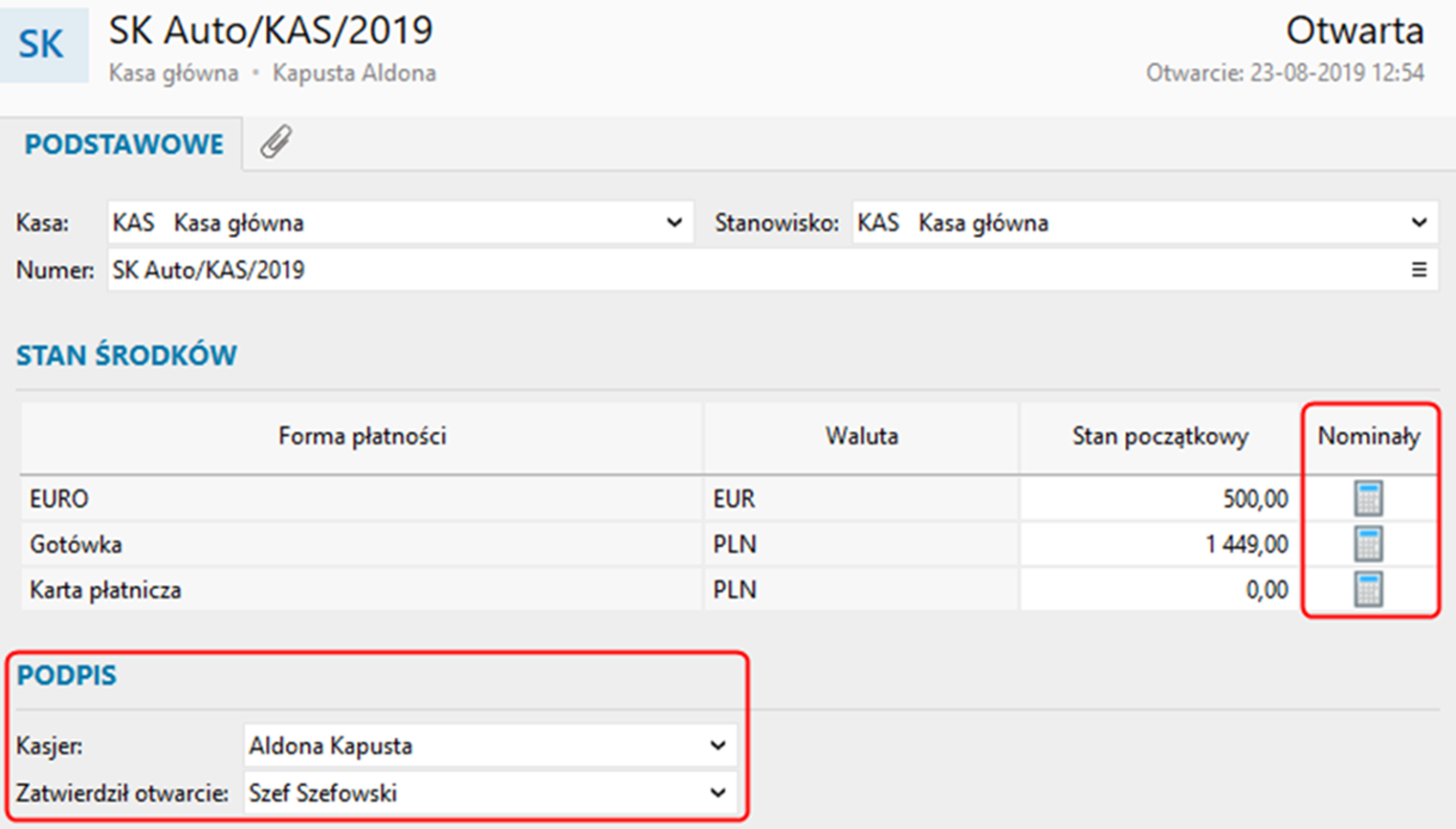Image resolution: width=1456 pixels, height=829 pixels.
Task: Expand the Kasjer dropdown
Action: (x=717, y=746)
